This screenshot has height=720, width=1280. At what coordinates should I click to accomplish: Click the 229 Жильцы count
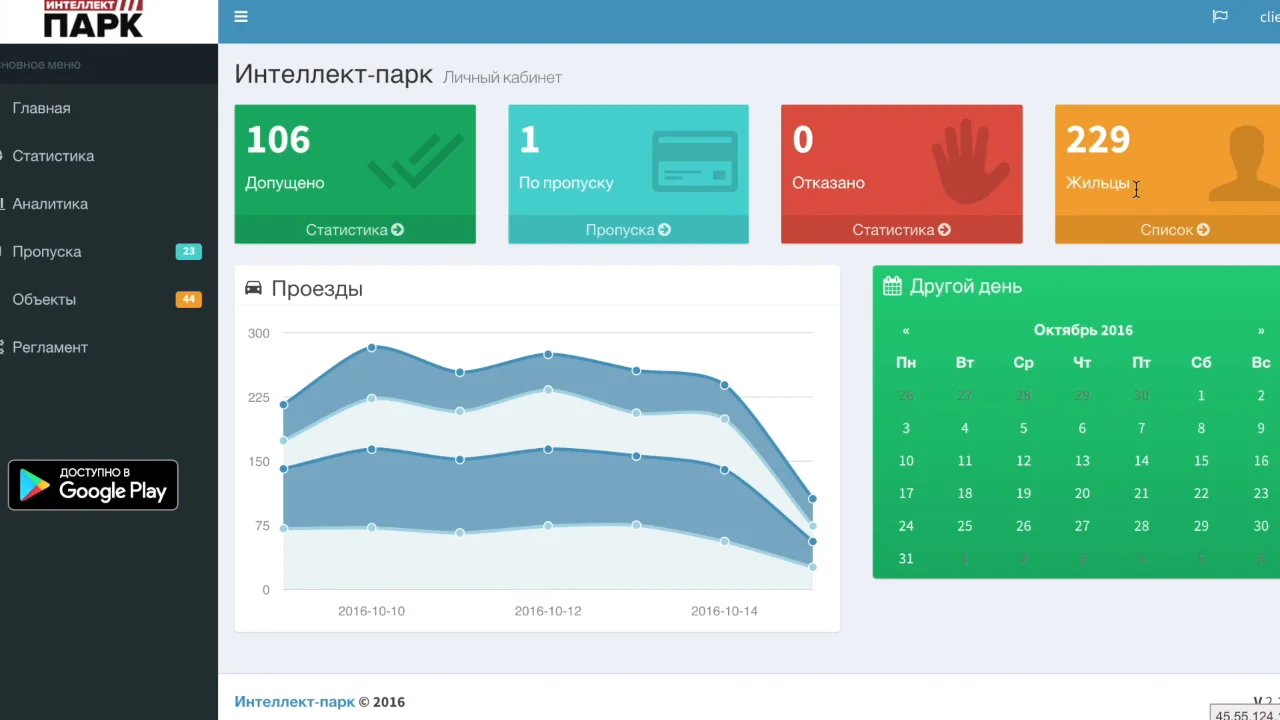1098,140
